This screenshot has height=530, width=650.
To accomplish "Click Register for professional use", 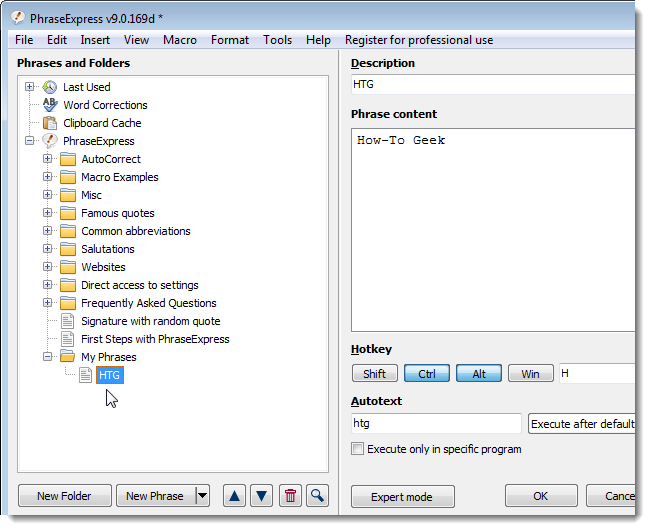I will tap(419, 40).
